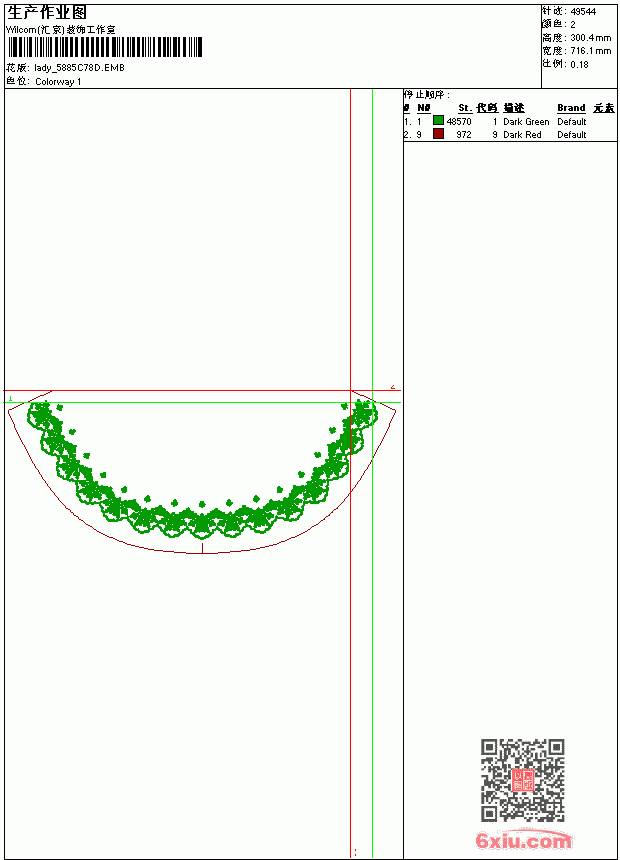Select stitch count 972 in row 2
Viewport: 620px width, 860px height.
click(x=464, y=135)
